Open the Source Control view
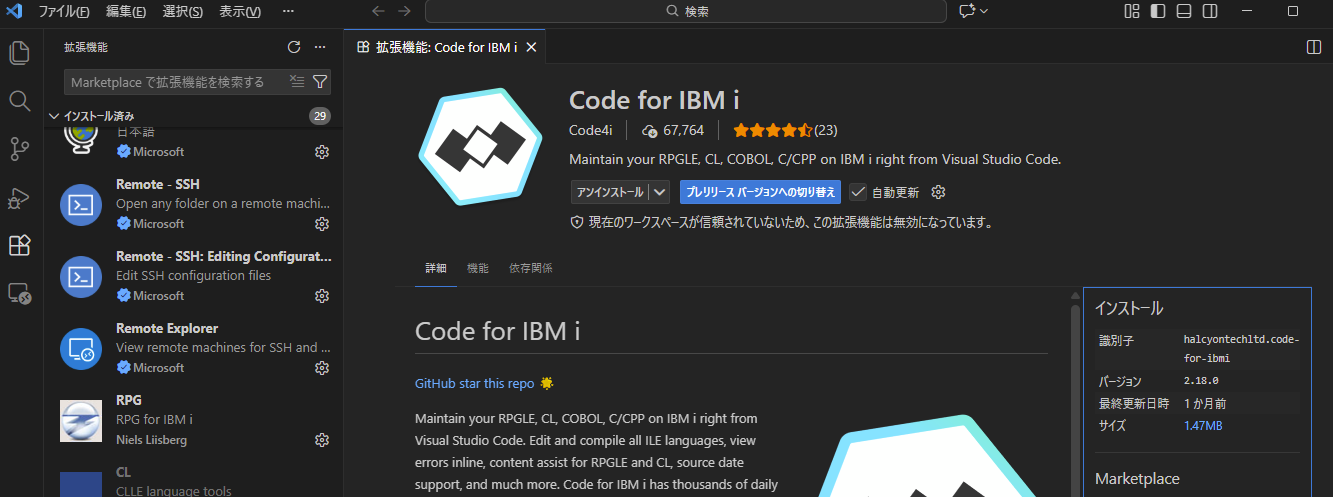Viewport: 1333px width, 497px height. coord(19,149)
